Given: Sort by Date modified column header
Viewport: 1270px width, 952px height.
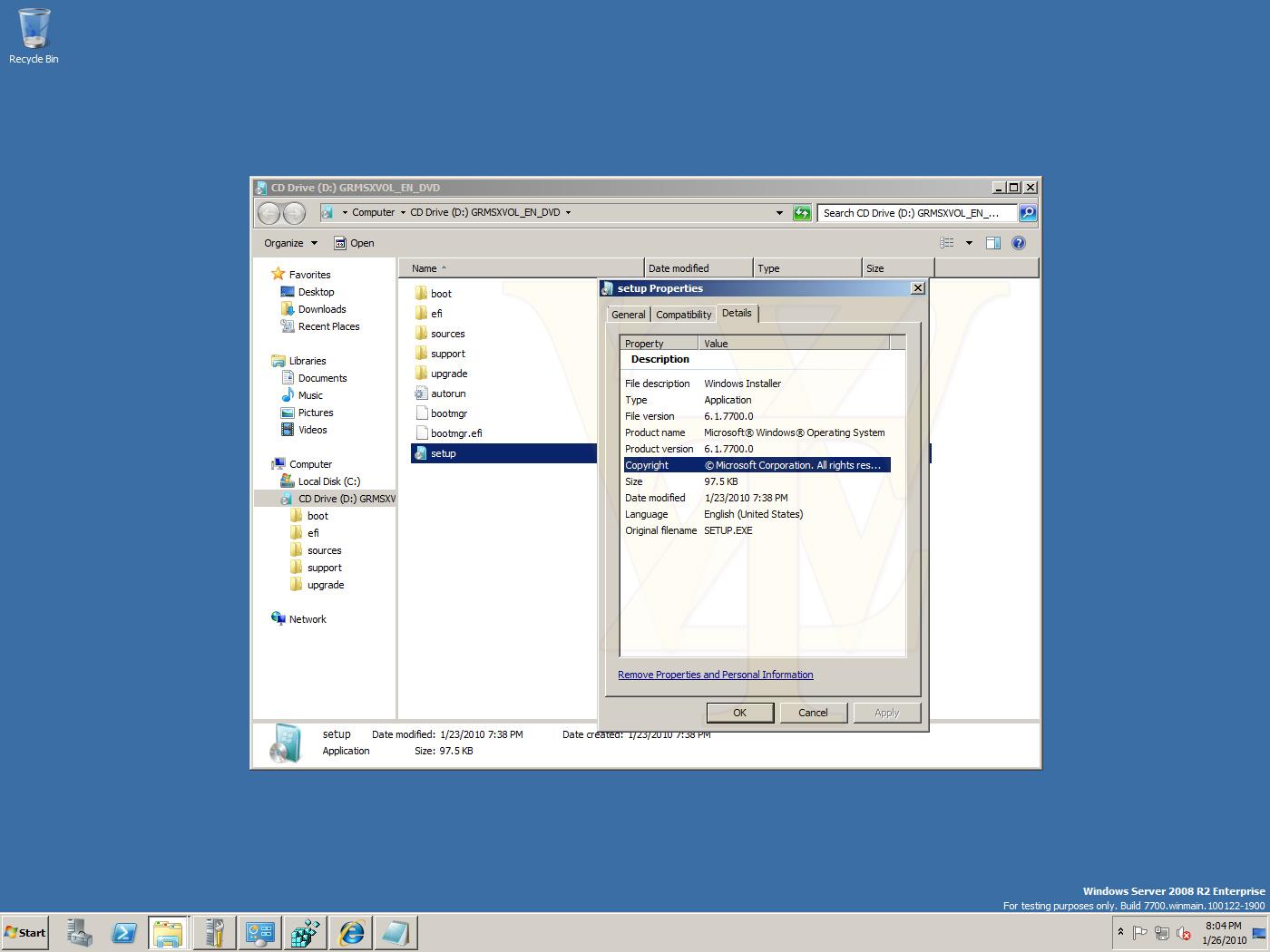Looking at the screenshot, I should [698, 268].
